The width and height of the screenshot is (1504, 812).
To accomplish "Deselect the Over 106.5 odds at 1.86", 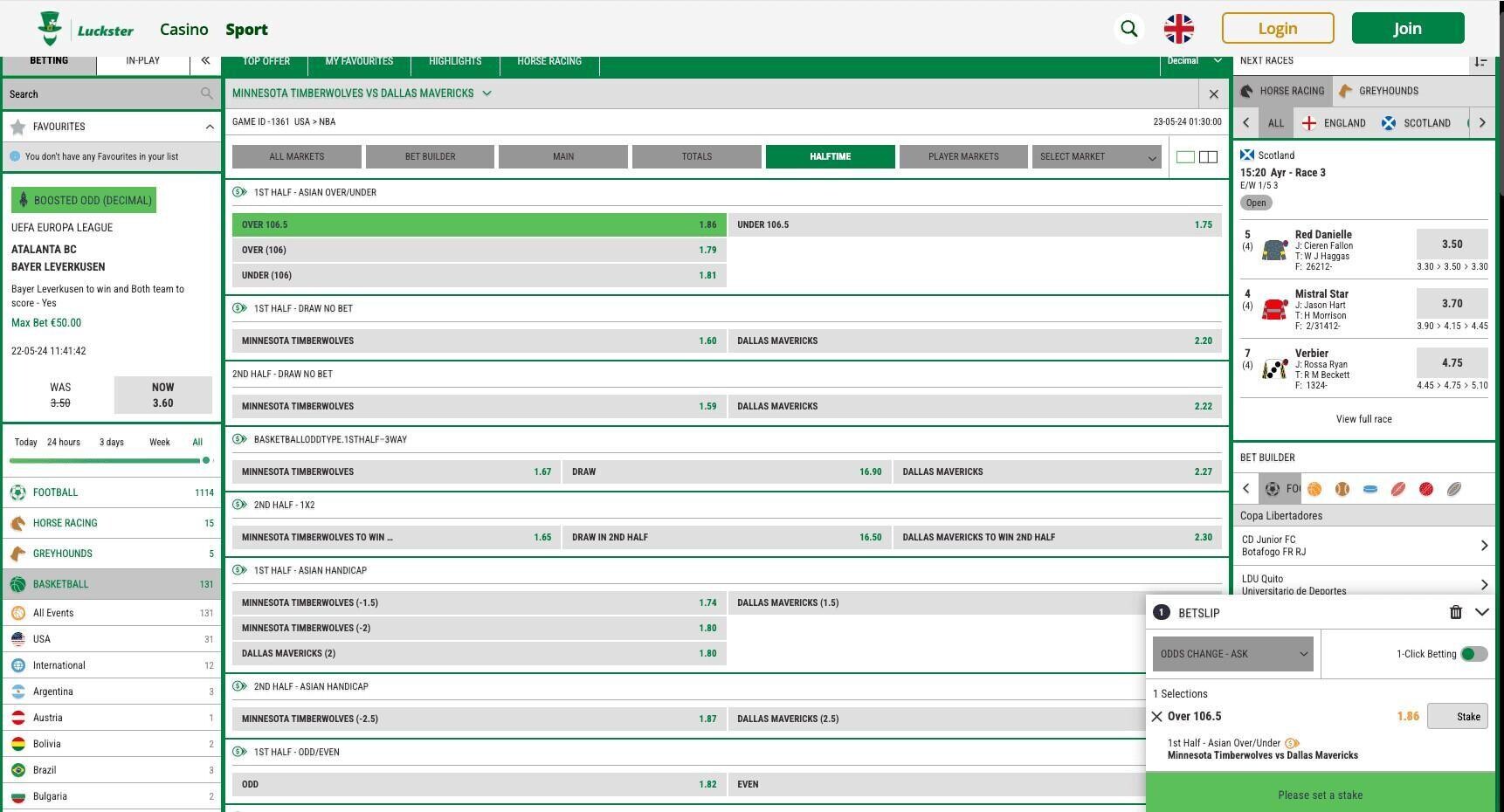I will click(479, 224).
